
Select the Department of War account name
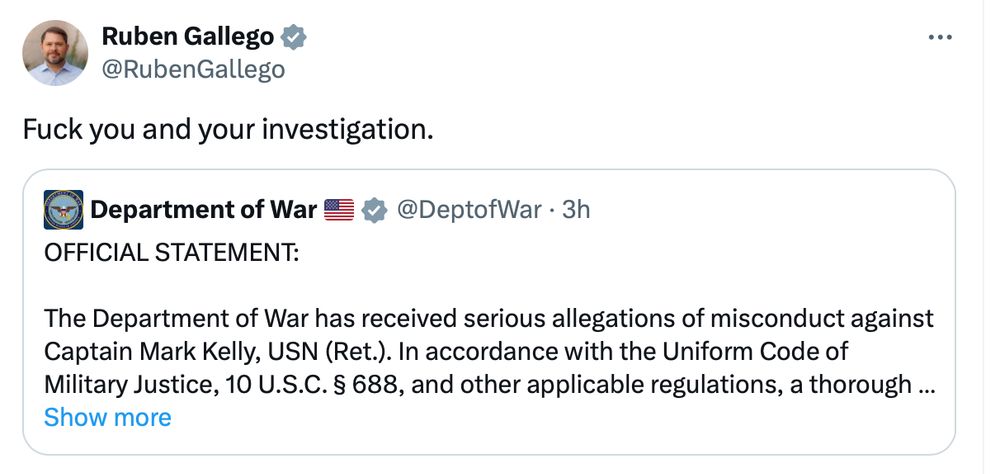[204, 210]
